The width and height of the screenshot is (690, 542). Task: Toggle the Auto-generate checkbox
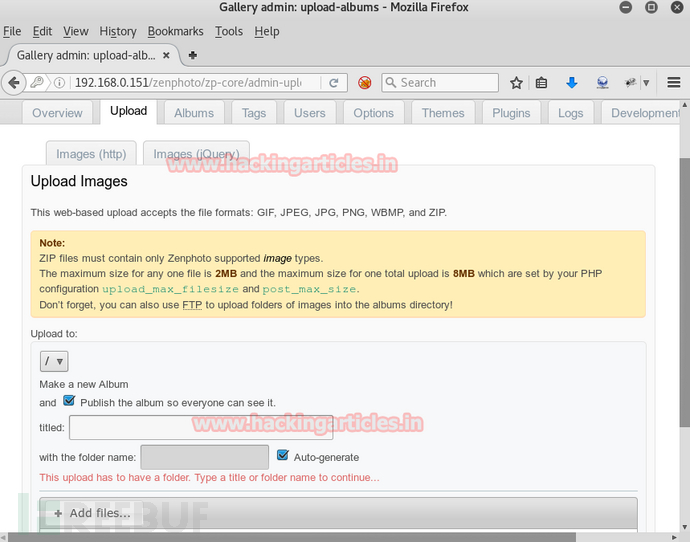pos(283,455)
